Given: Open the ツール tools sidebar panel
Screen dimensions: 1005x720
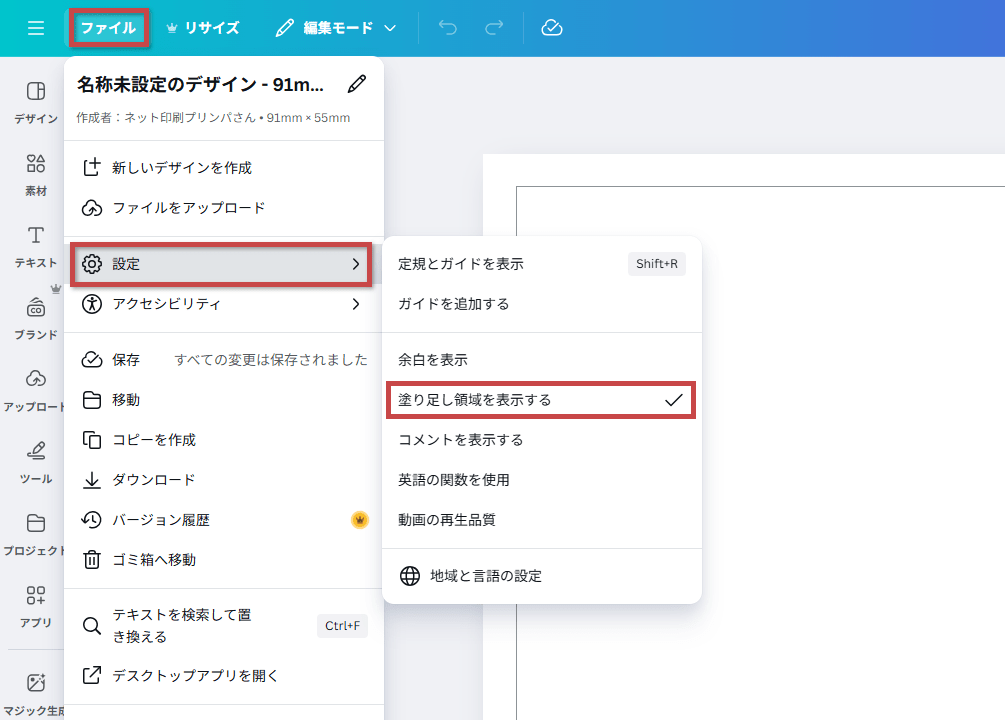Looking at the screenshot, I should pyautogui.click(x=36, y=461).
